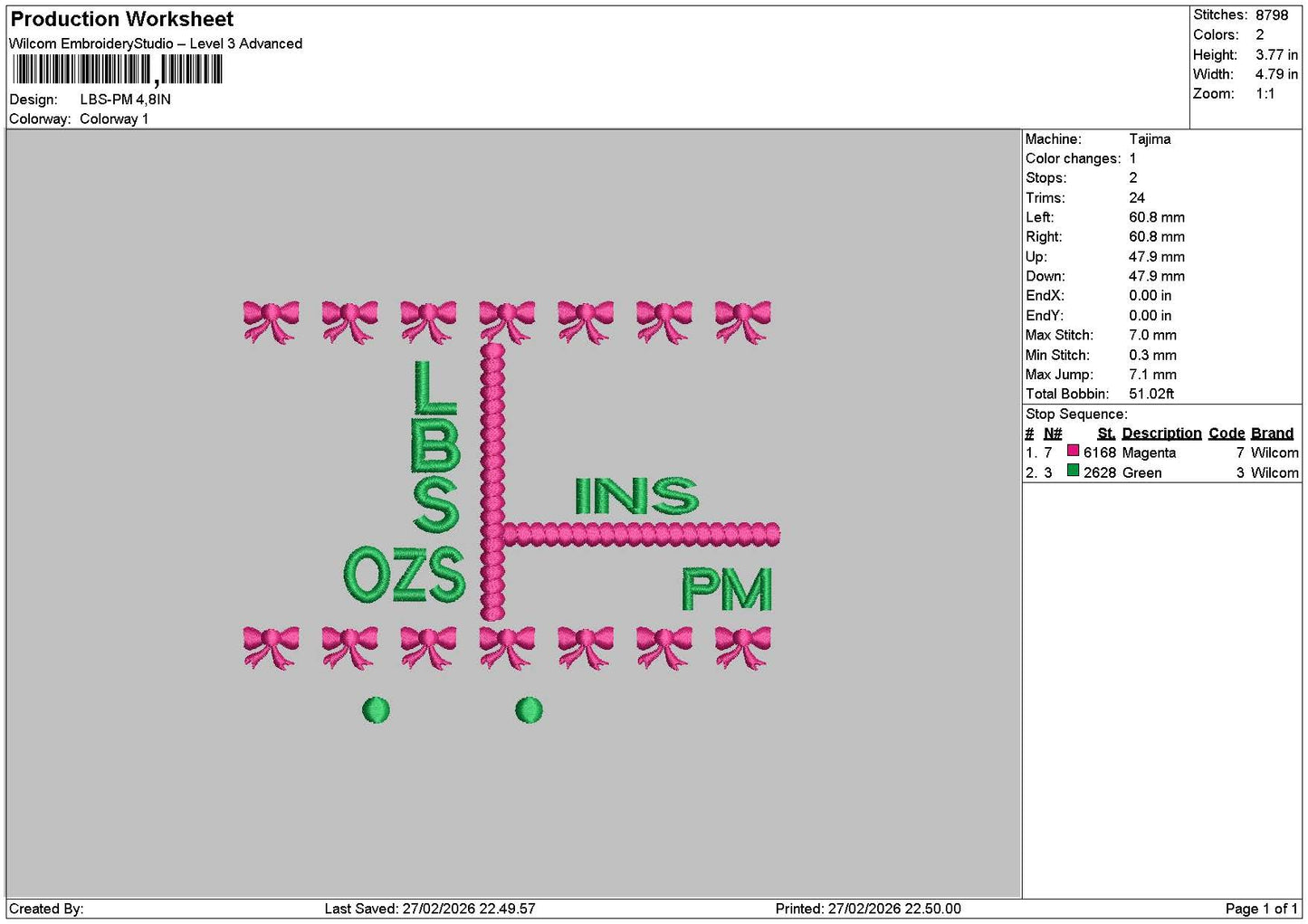Click the magenta horizontal beaded line

tap(641, 534)
